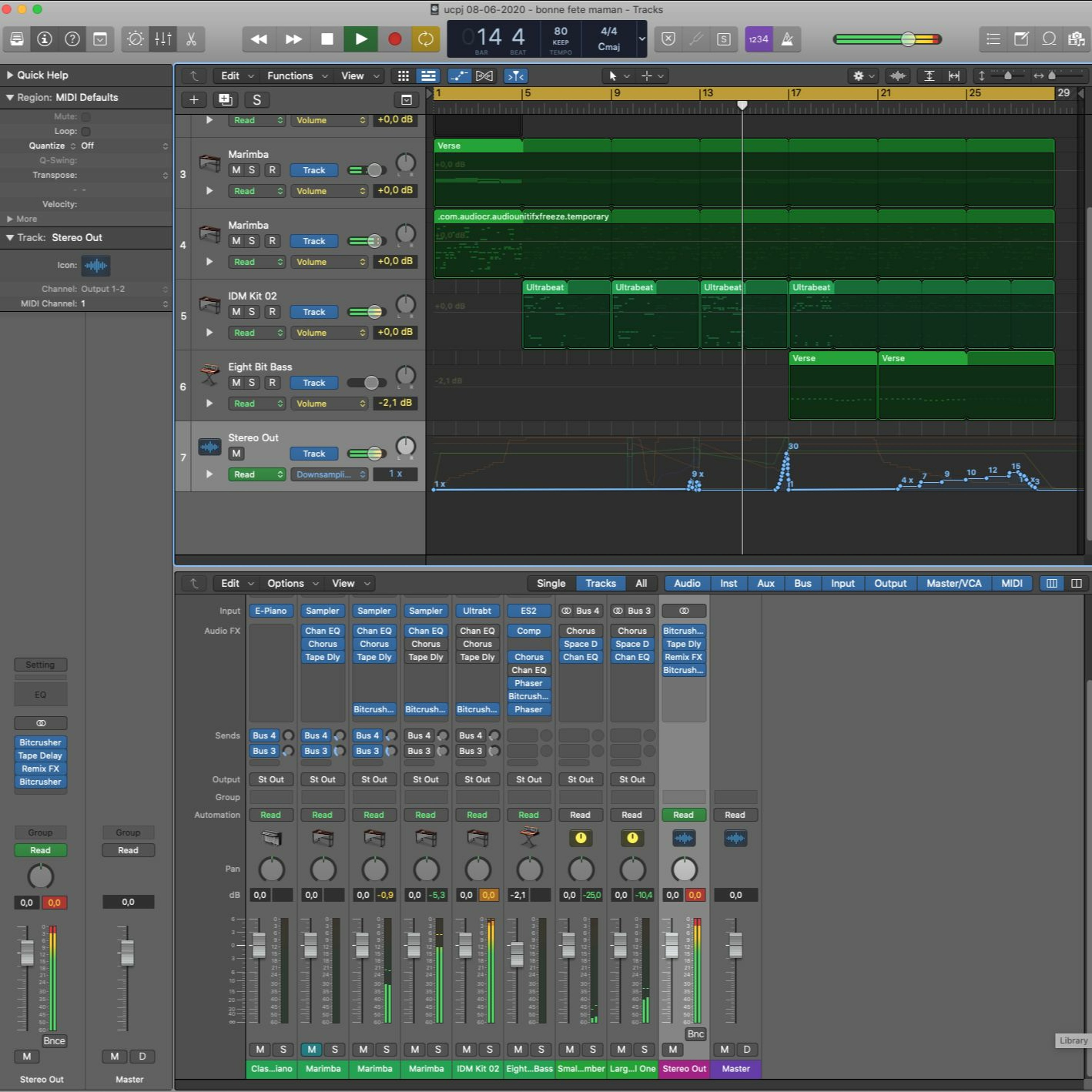Click the Record button in transport
The height and width of the screenshot is (1092, 1092).
[x=395, y=39]
